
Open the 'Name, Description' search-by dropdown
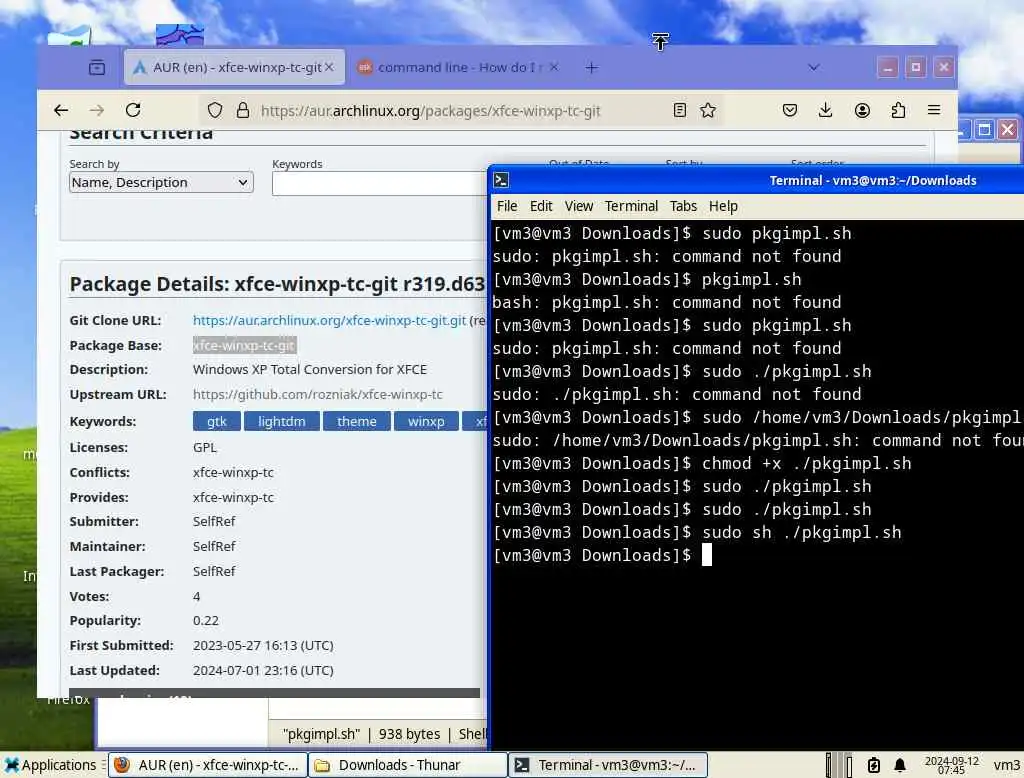click(x=161, y=182)
